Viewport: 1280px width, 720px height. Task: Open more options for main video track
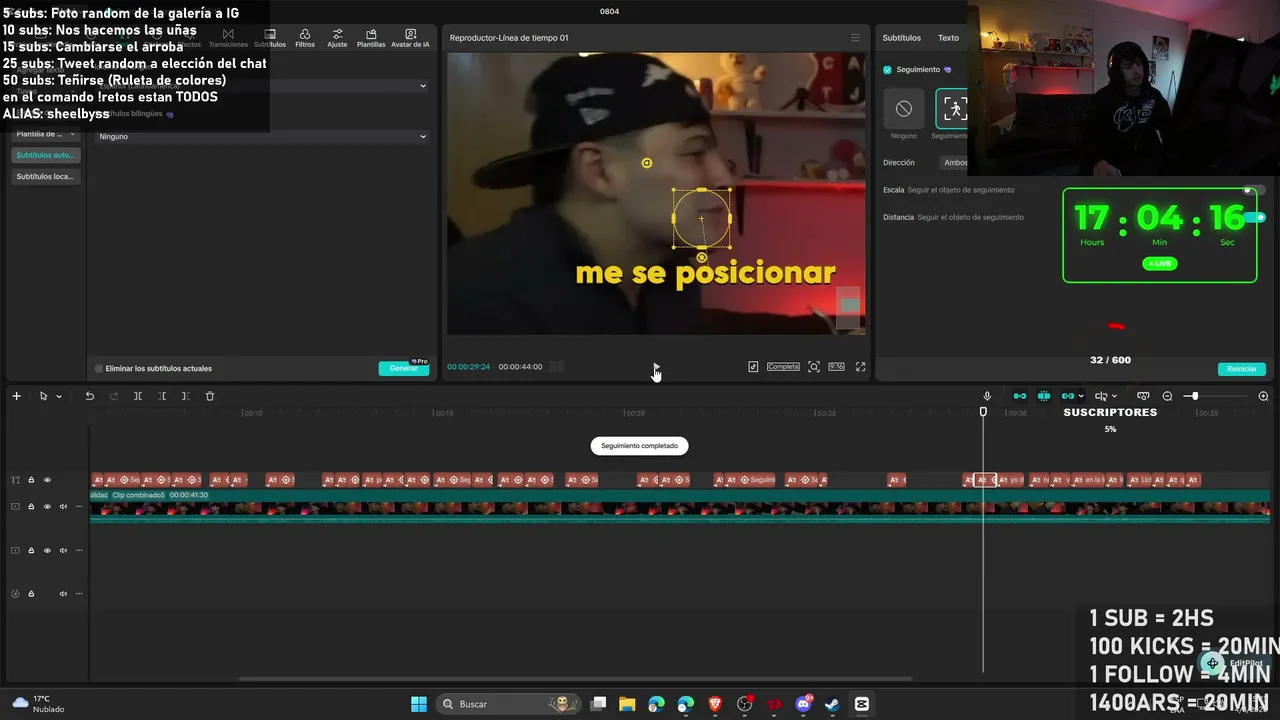(79, 507)
